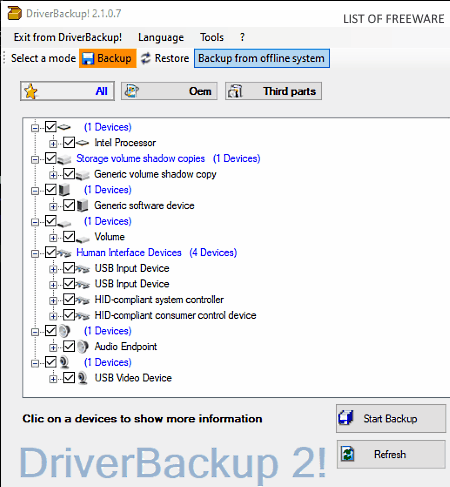The width and height of the screenshot is (450, 487).
Task: Uncheck the Generic volume shadow copy checkbox
Action: [x=69, y=174]
